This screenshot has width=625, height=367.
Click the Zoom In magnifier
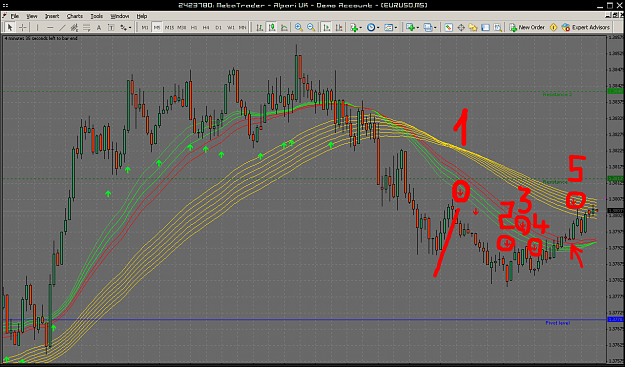click(299, 27)
